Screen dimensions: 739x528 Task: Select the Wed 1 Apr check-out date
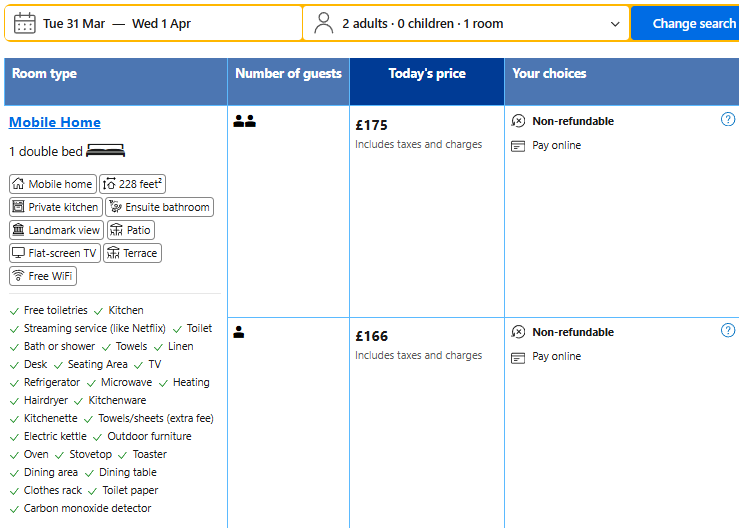tap(161, 24)
